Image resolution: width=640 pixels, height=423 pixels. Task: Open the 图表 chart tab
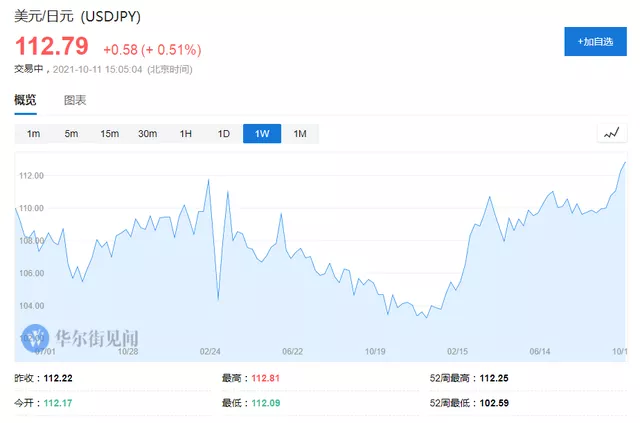75,100
